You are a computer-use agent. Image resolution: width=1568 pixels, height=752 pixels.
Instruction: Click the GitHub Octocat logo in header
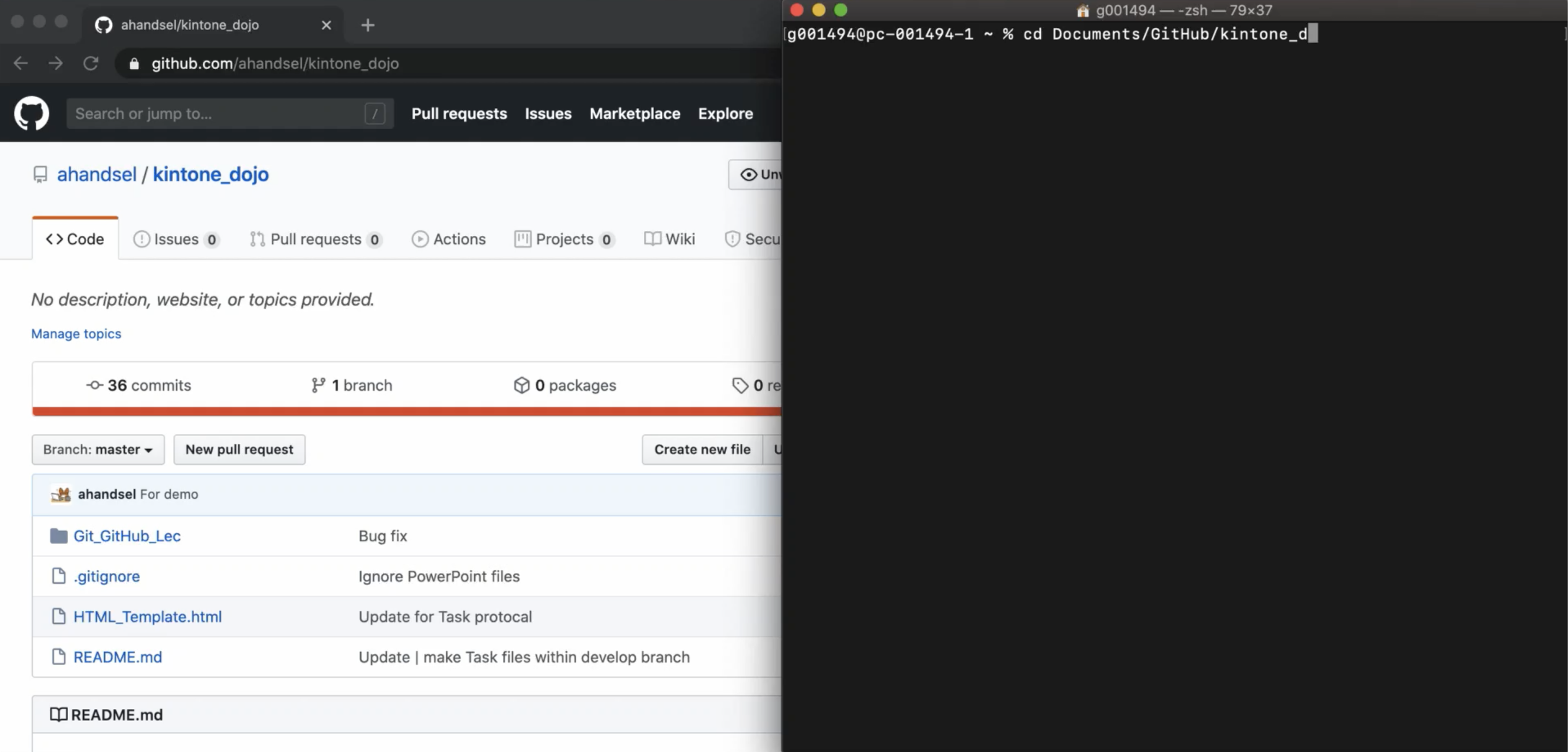pos(32,114)
